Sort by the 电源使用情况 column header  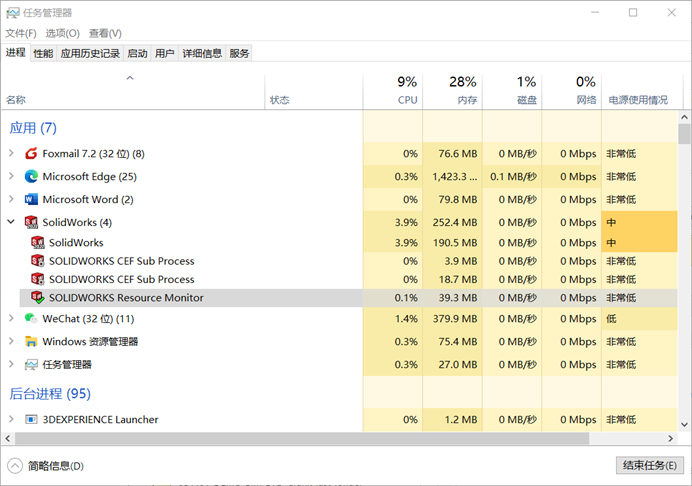[x=642, y=92]
